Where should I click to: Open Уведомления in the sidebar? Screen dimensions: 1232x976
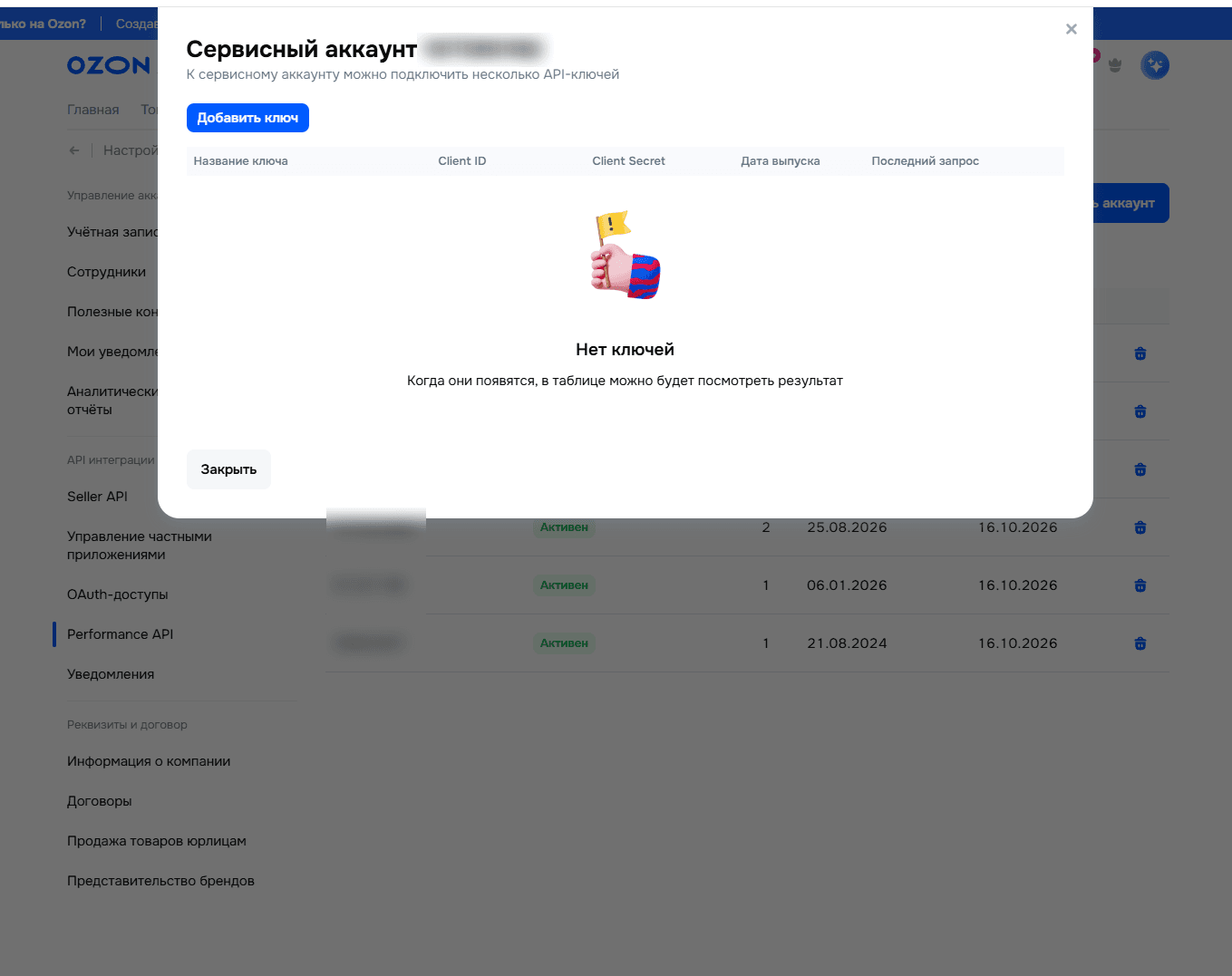click(111, 674)
